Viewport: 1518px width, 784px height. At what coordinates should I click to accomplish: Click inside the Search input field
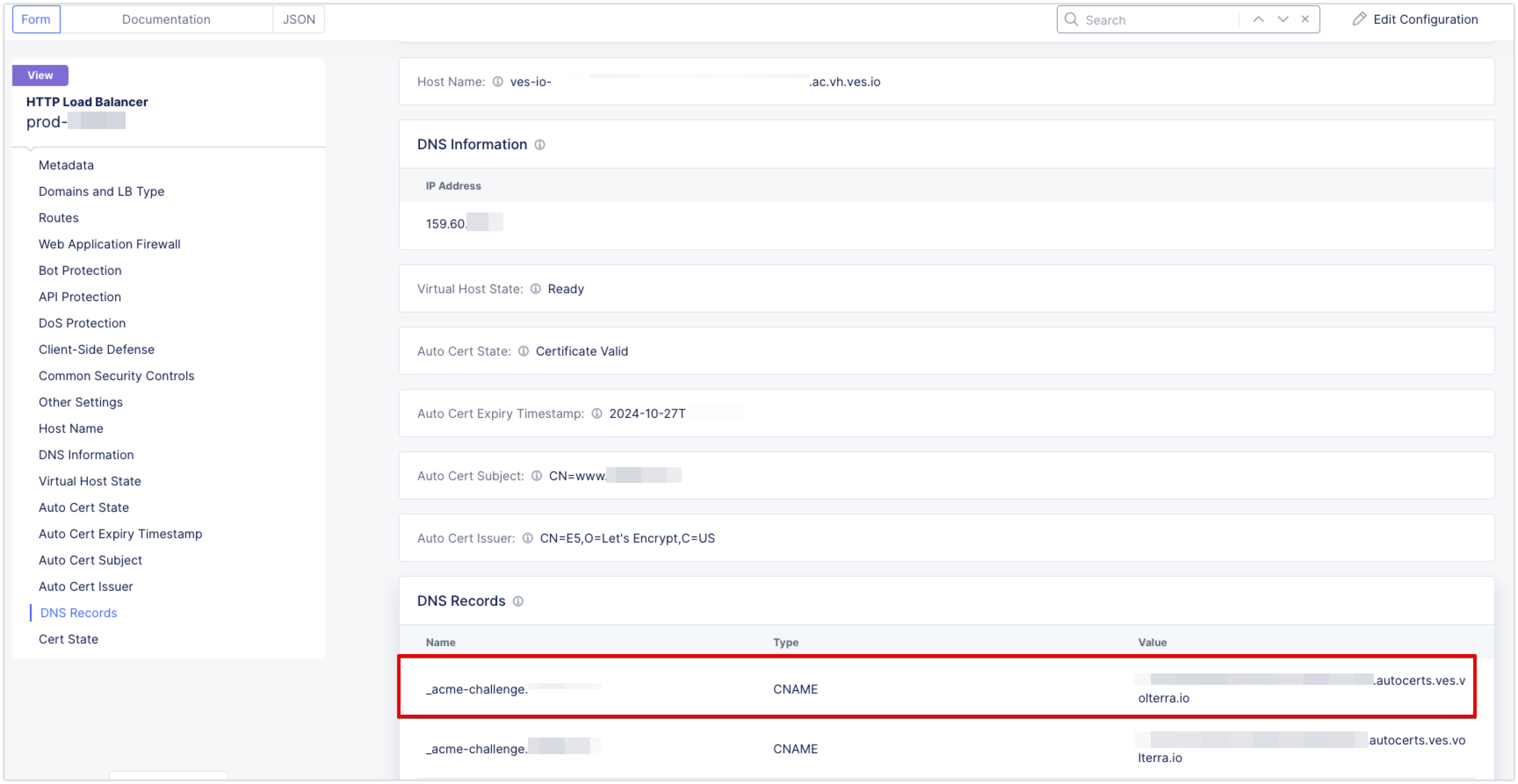(x=1149, y=19)
